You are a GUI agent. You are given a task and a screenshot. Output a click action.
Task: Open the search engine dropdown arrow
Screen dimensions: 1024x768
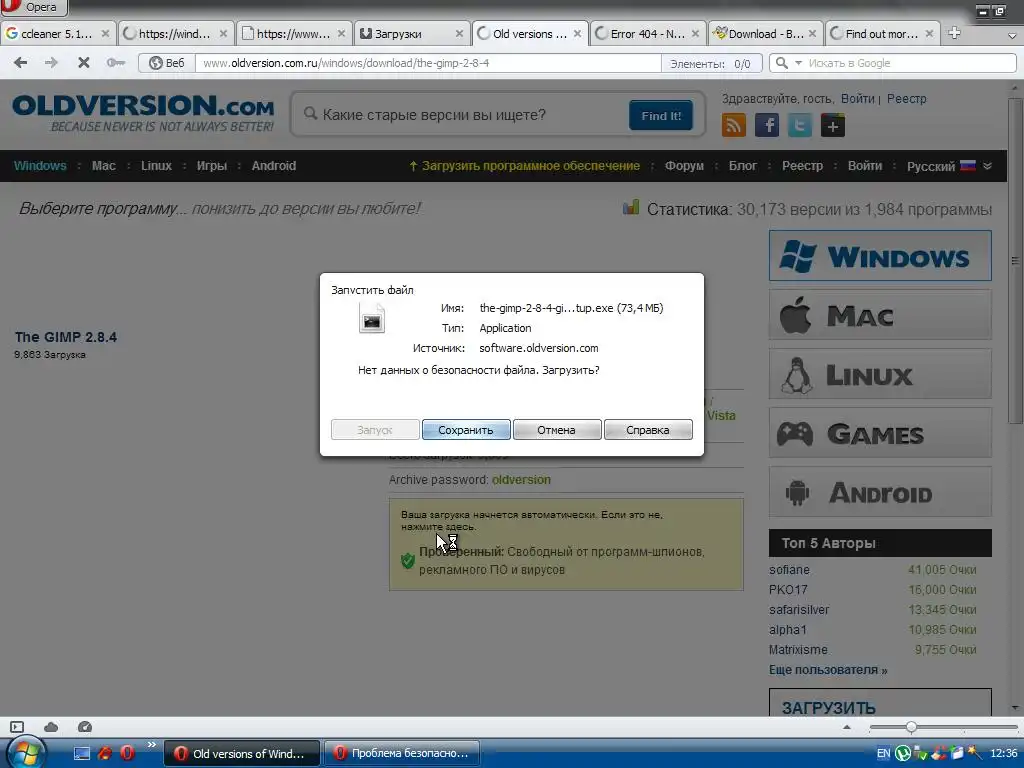[x=798, y=63]
